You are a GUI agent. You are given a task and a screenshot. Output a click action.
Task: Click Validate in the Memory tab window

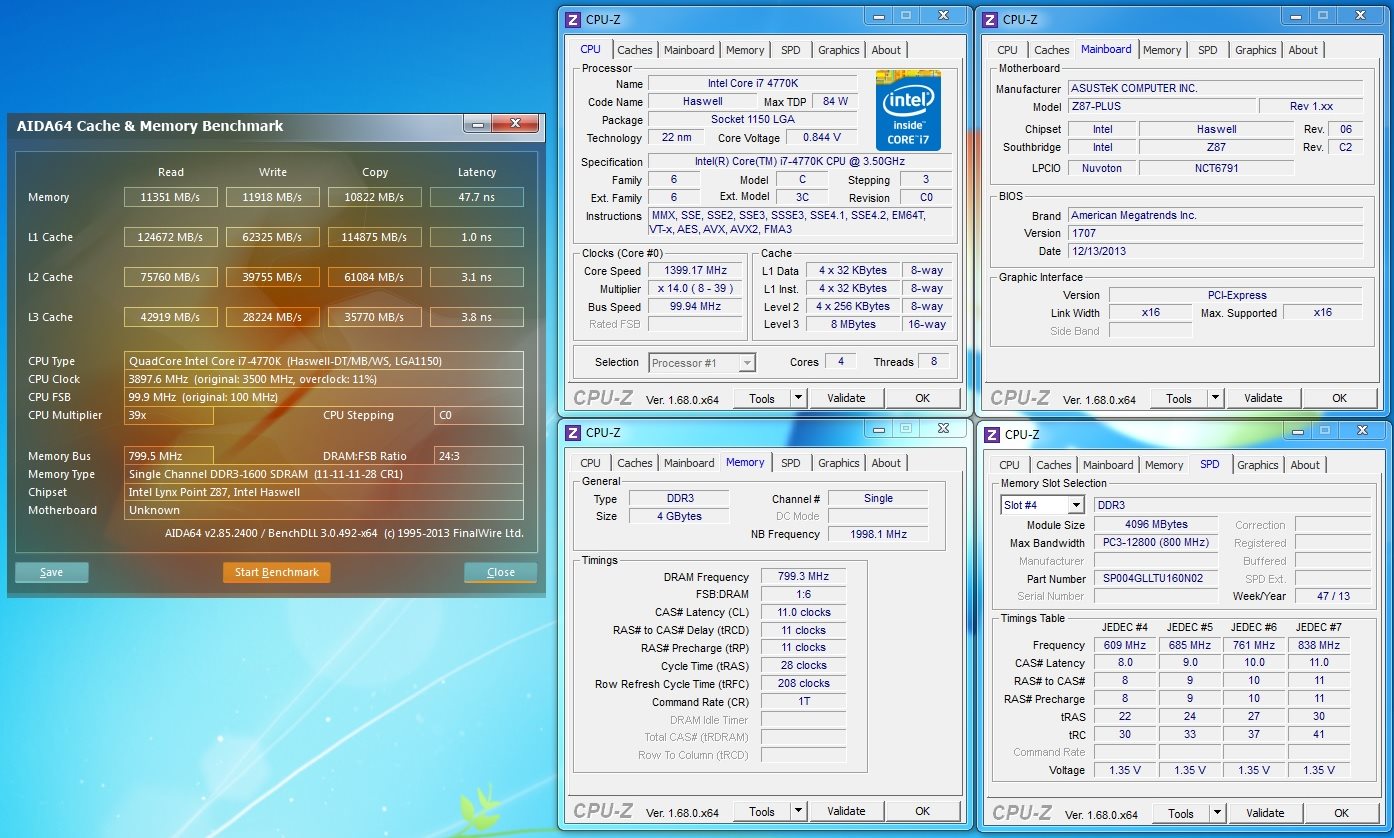tap(846, 811)
